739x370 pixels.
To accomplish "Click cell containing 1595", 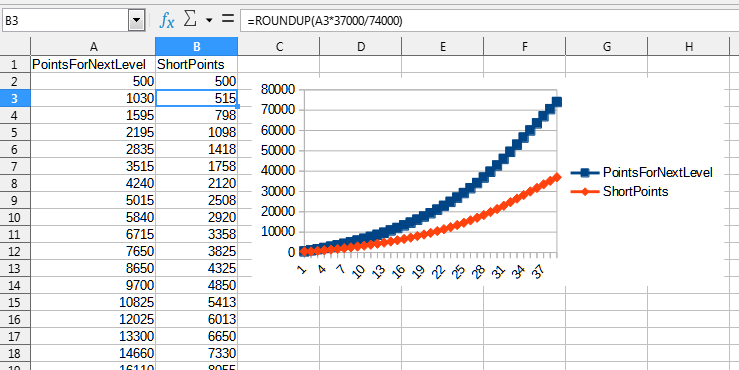I will click(93, 115).
